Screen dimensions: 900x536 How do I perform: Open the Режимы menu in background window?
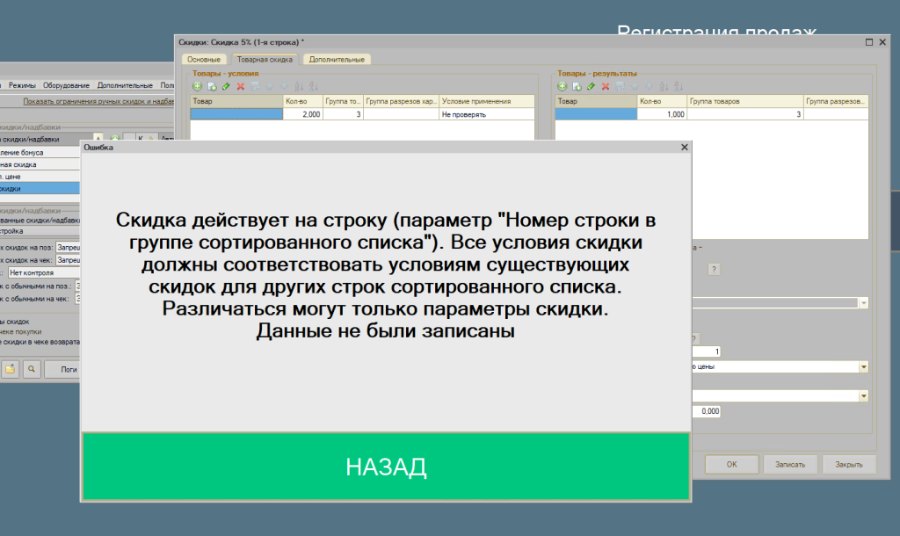coord(22,85)
